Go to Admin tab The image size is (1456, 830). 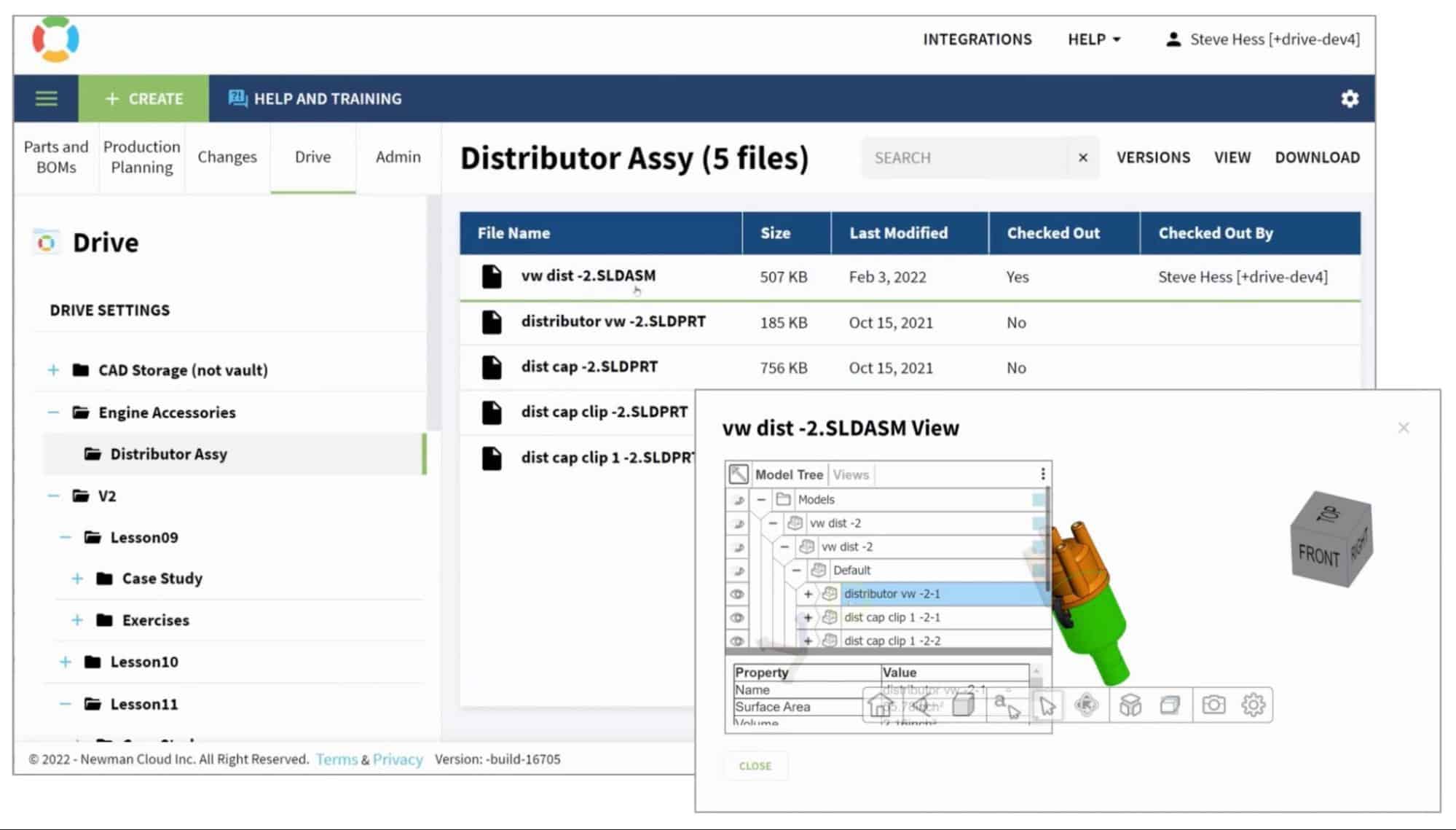click(398, 157)
